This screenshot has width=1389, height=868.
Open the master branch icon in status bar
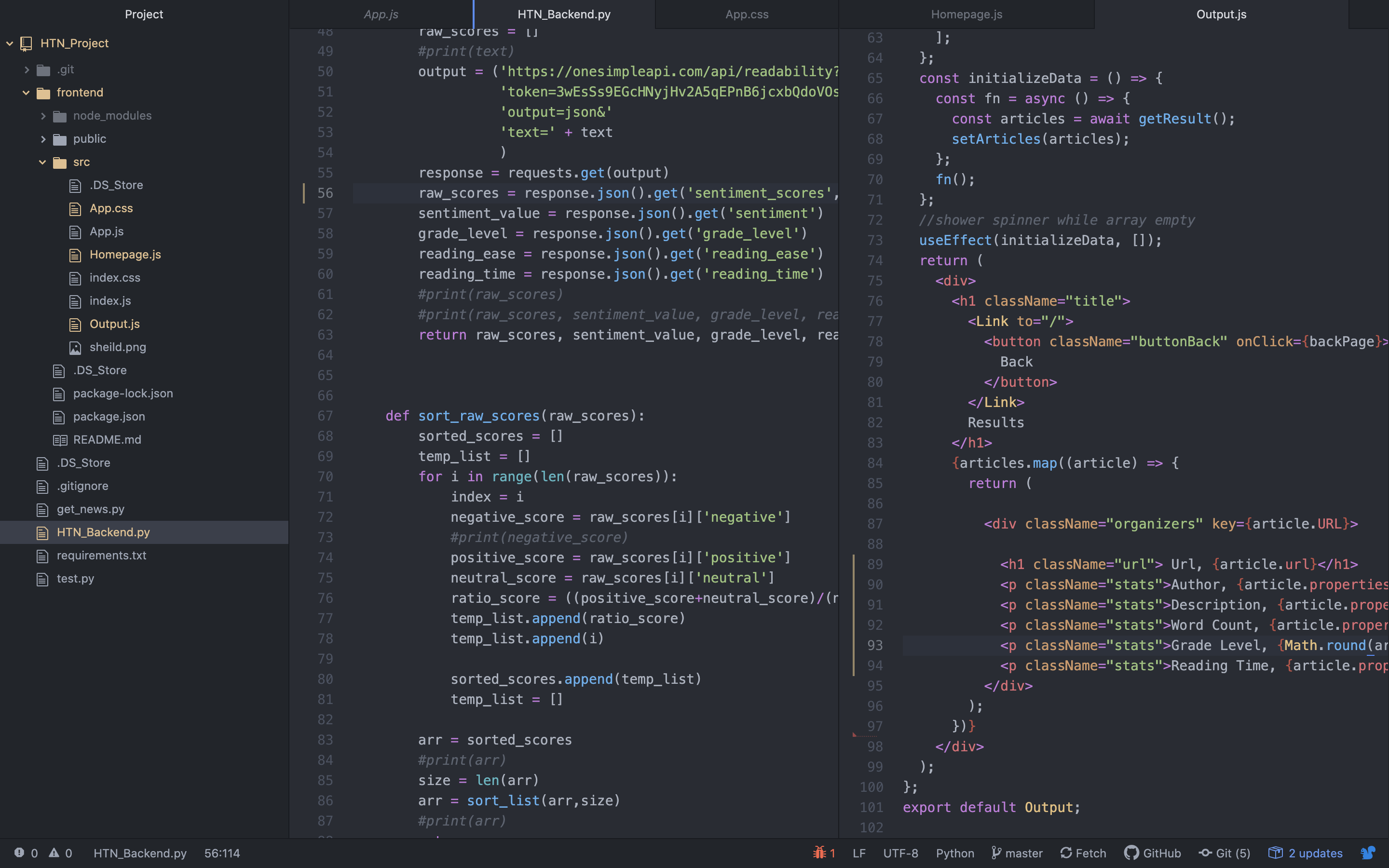996,853
